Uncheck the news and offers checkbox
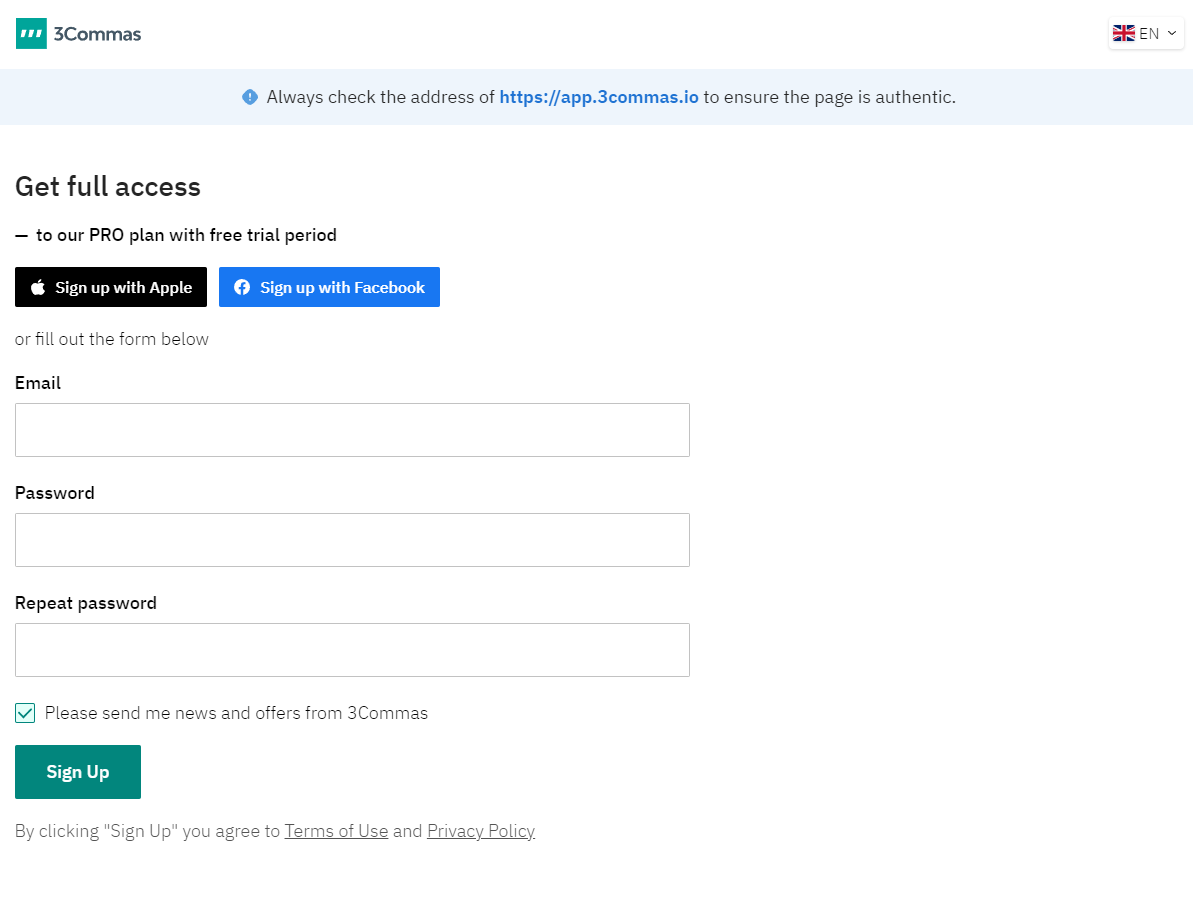This screenshot has width=1193, height=908. coord(25,713)
